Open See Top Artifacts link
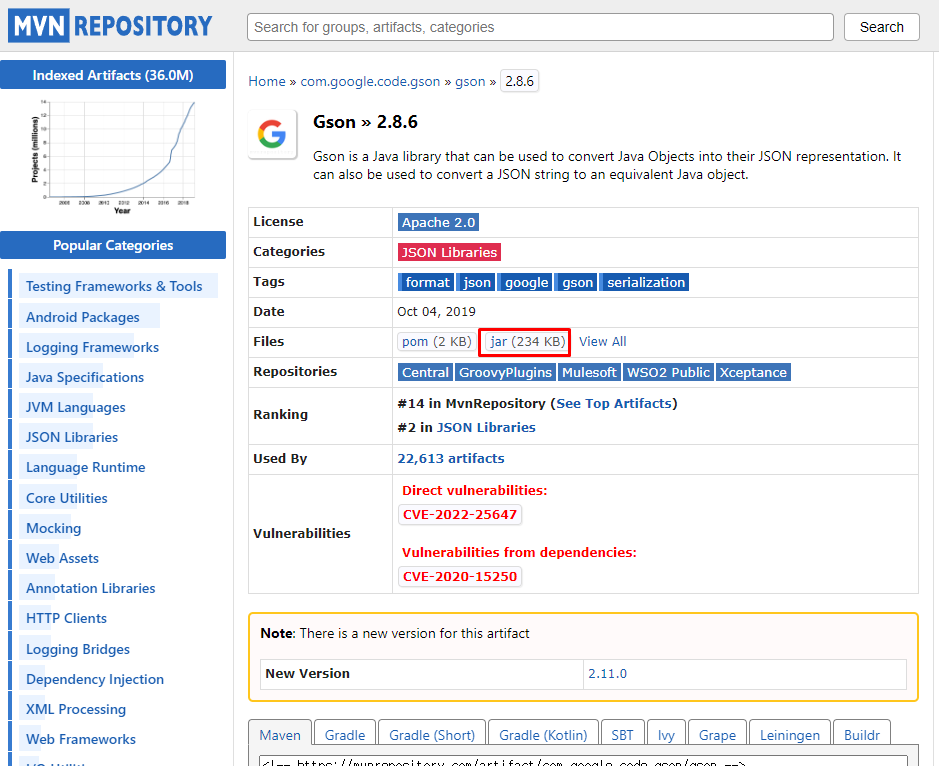 (614, 404)
